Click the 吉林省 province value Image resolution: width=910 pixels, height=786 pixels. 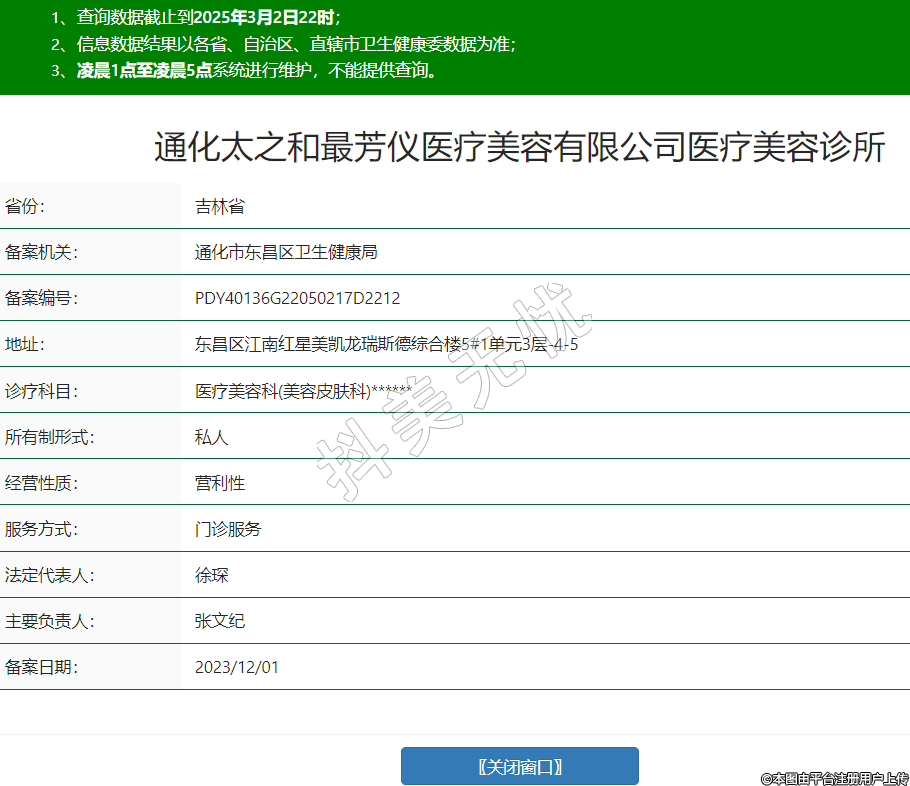click(220, 207)
